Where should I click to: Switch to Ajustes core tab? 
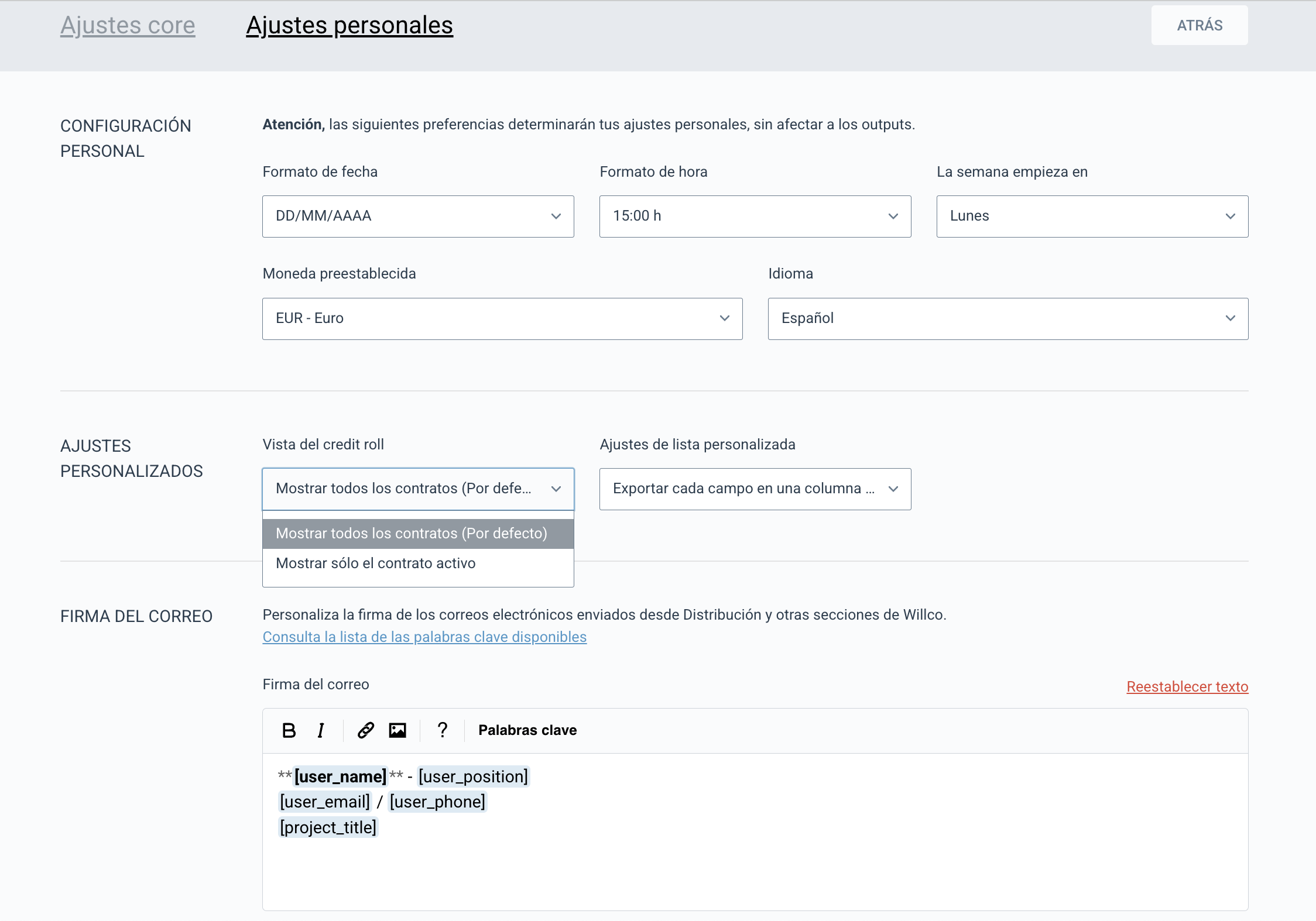128,26
